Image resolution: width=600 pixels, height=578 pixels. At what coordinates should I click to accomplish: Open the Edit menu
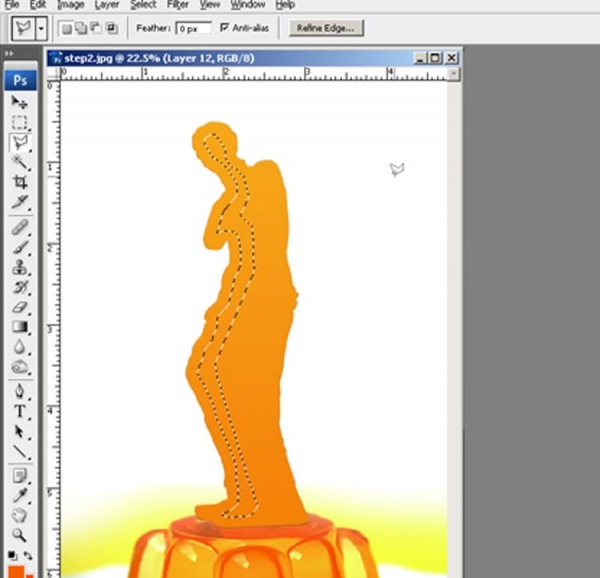pos(38,5)
